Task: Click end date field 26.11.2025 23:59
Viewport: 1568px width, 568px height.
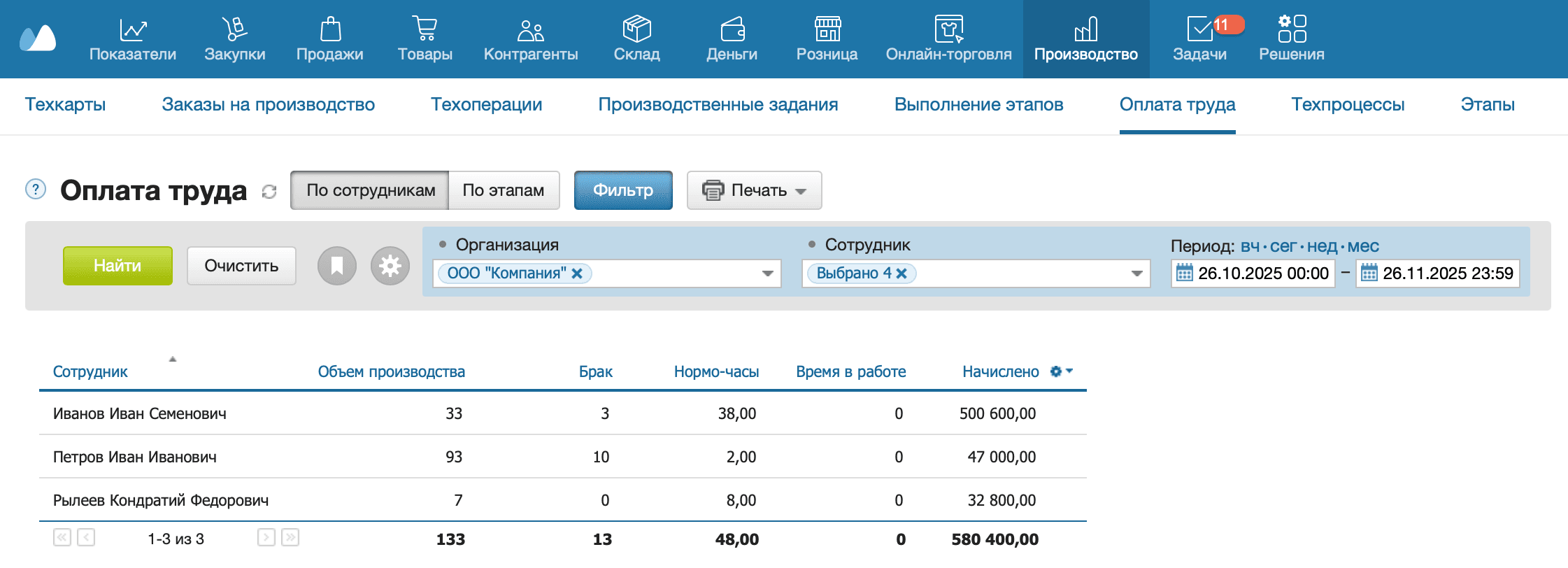Action: tap(1438, 274)
